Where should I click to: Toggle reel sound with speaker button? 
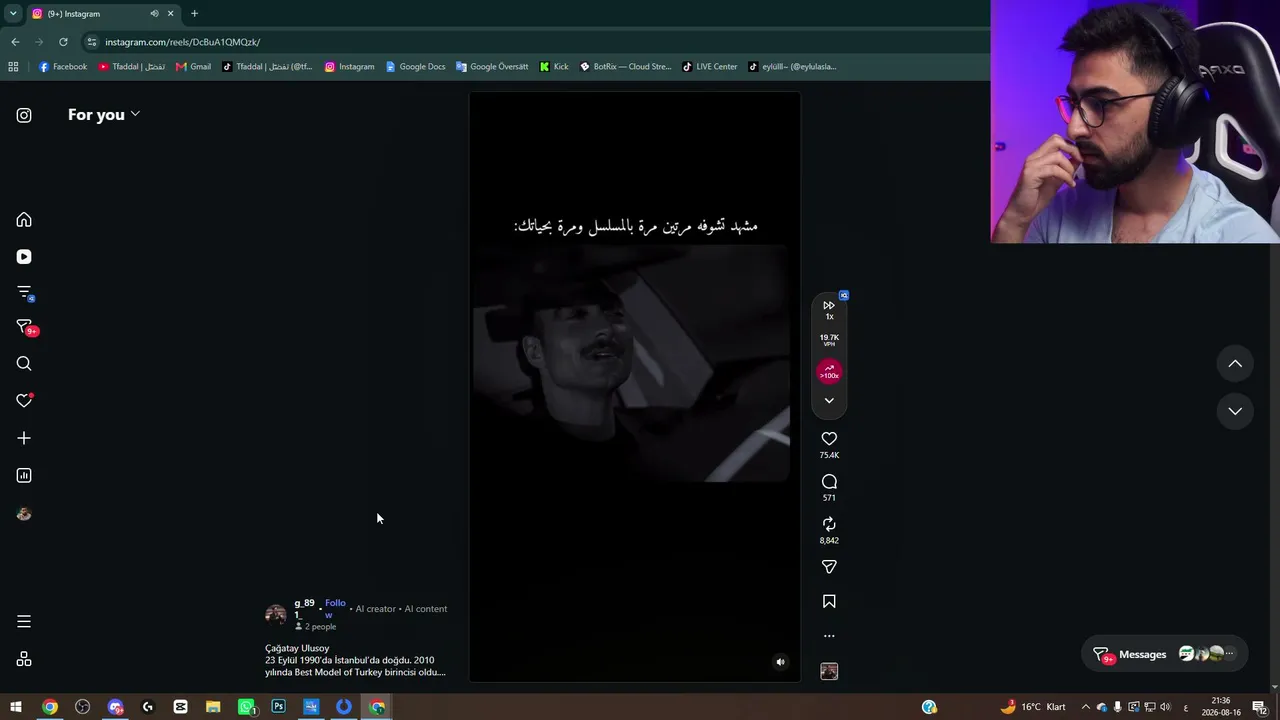781,662
